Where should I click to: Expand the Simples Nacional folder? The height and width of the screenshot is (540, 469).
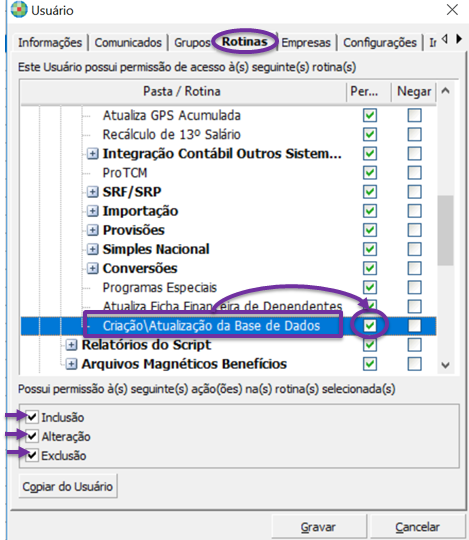(92, 249)
